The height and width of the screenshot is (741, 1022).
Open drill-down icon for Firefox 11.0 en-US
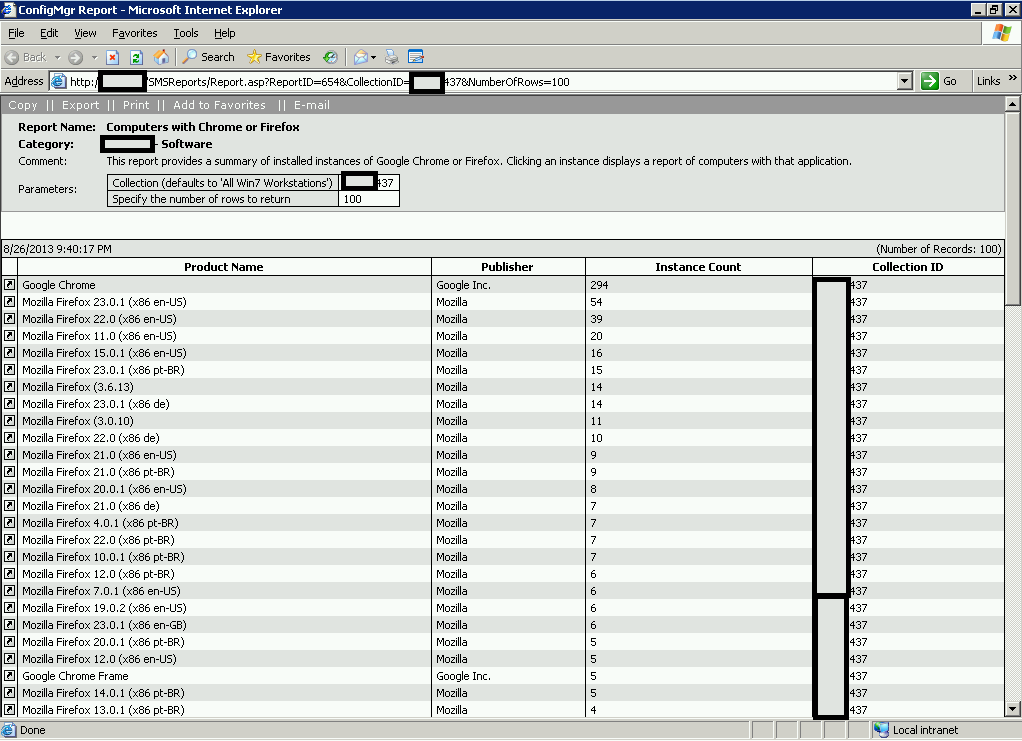coord(9,336)
